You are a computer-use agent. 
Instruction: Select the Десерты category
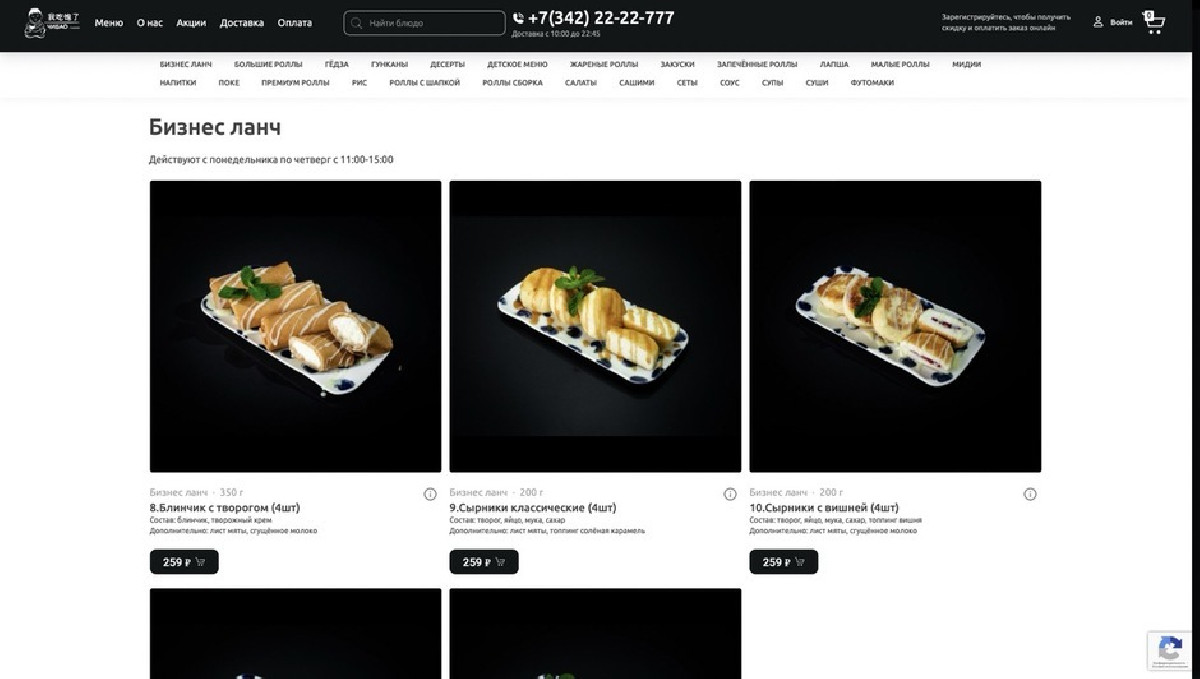coord(448,64)
